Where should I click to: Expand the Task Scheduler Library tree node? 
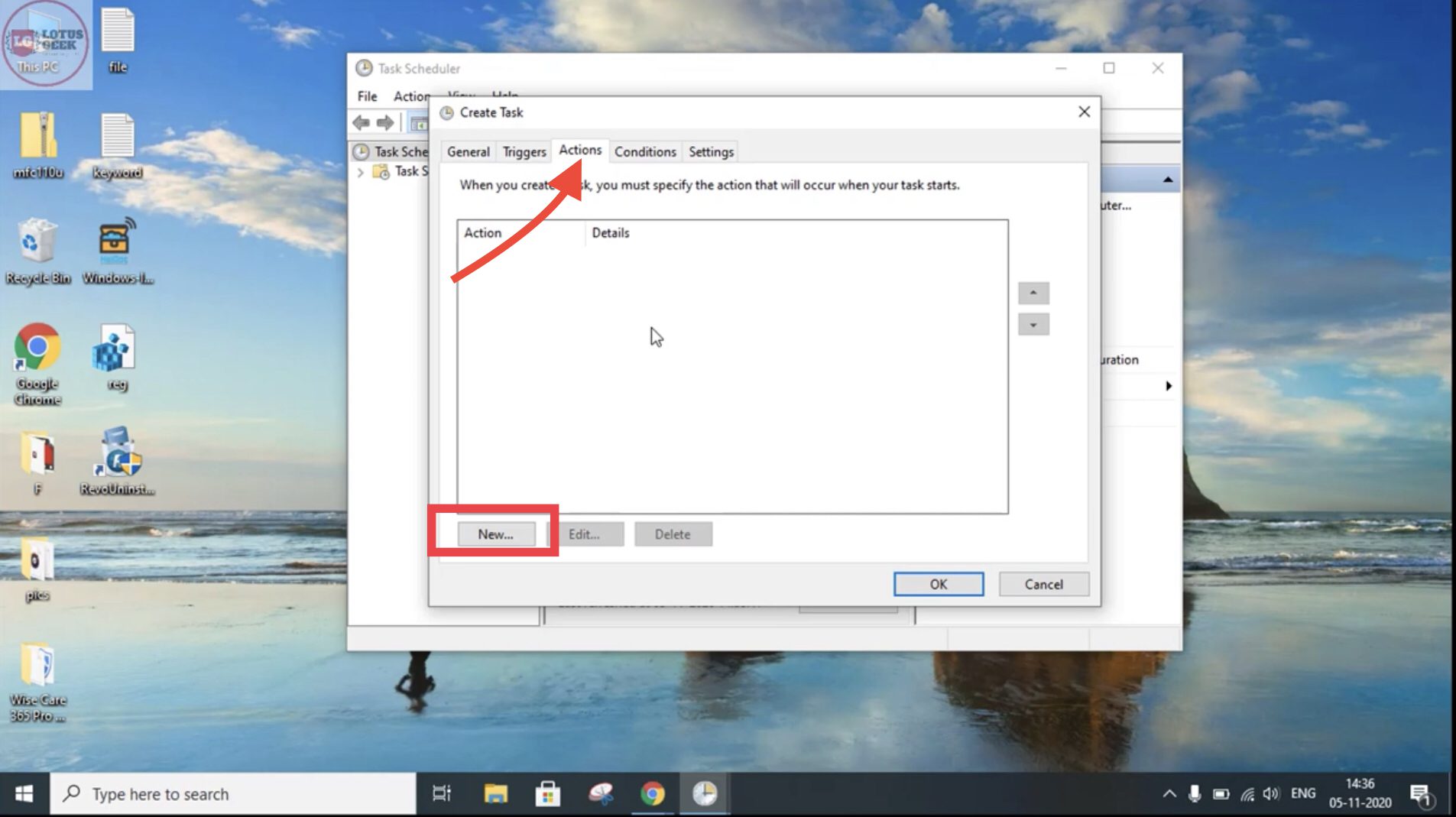coord(362,172)
